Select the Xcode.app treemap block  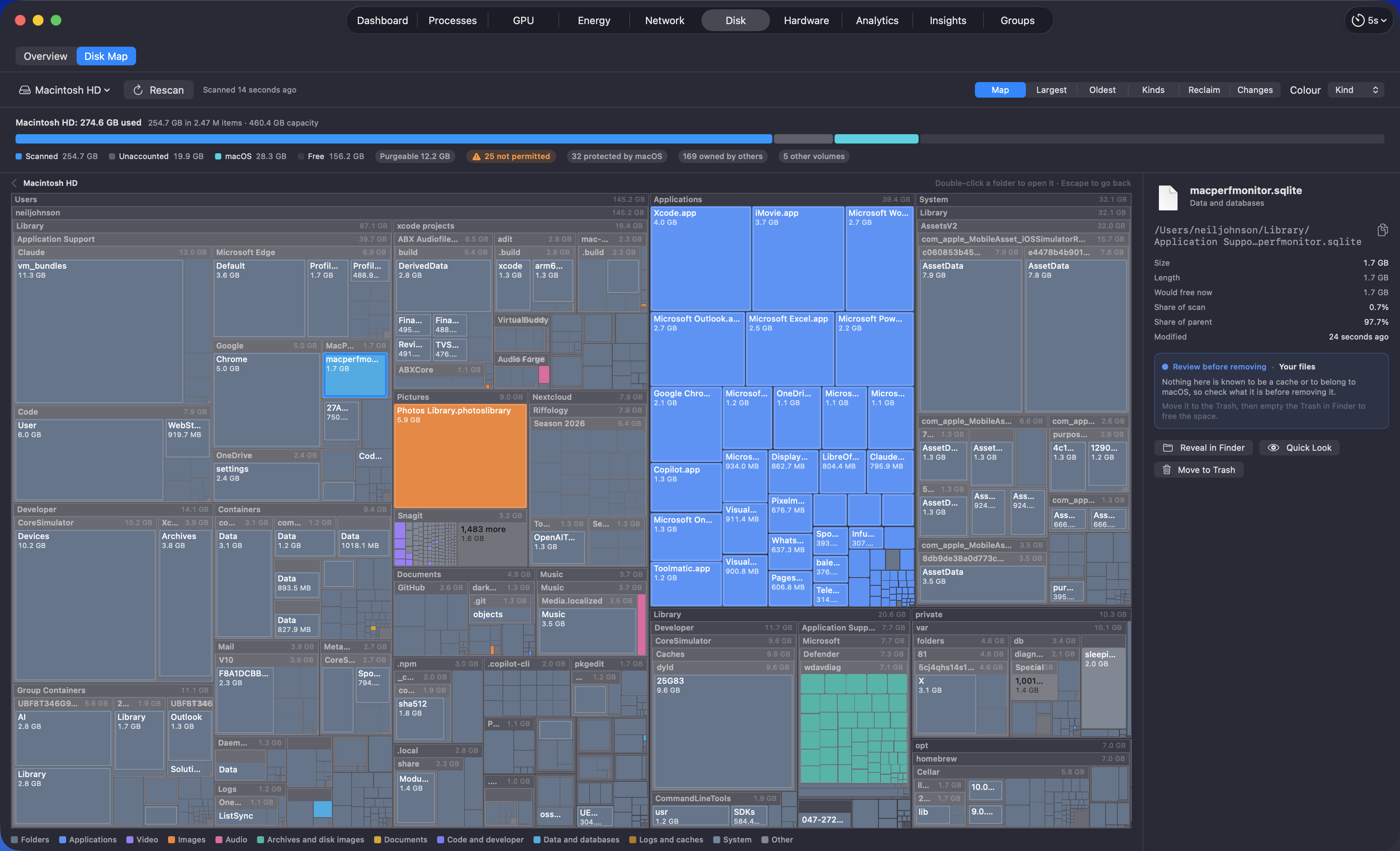coord(700,259)
